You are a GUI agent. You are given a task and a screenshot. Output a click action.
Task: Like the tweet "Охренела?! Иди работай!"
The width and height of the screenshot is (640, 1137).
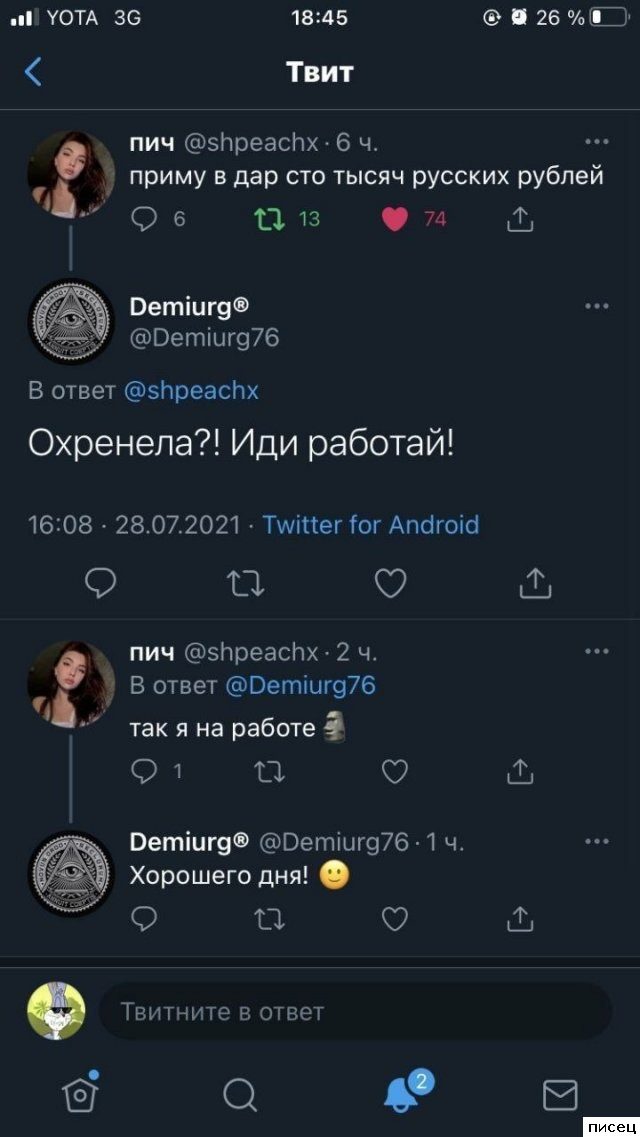pyautogui.click(x=391, y=583)
